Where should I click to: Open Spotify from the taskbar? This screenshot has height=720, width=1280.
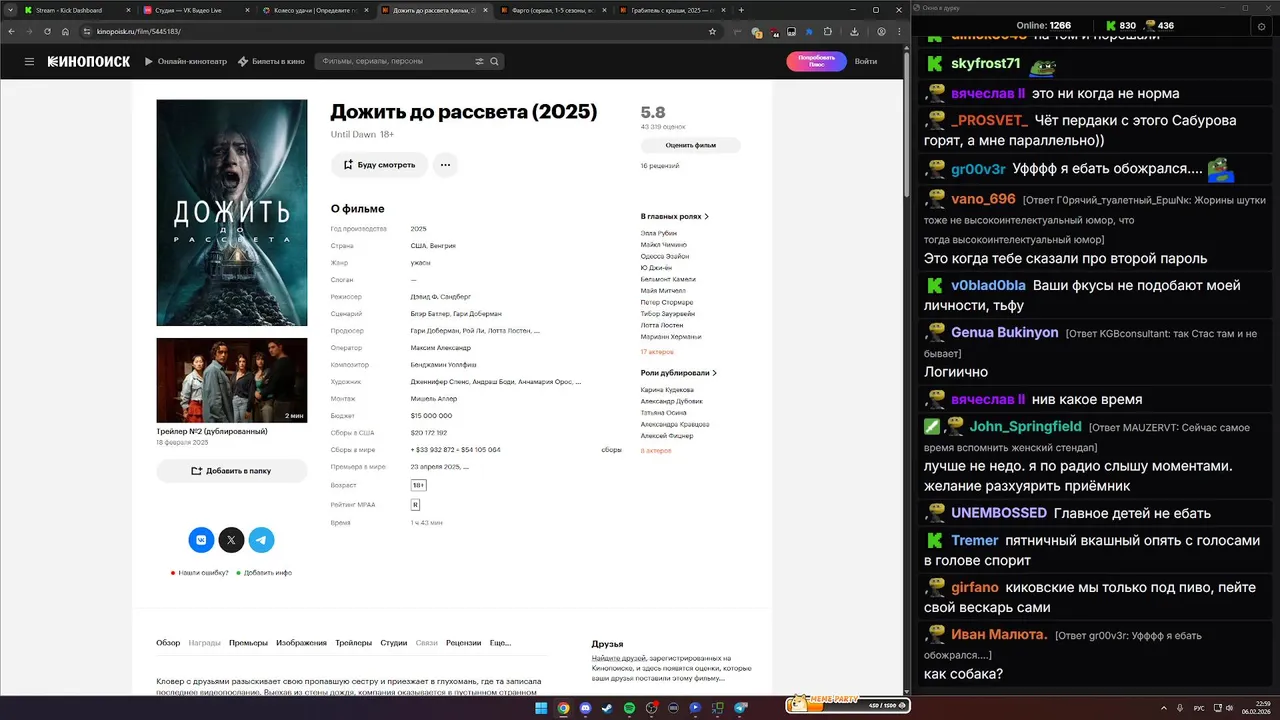tap(629, 708)
